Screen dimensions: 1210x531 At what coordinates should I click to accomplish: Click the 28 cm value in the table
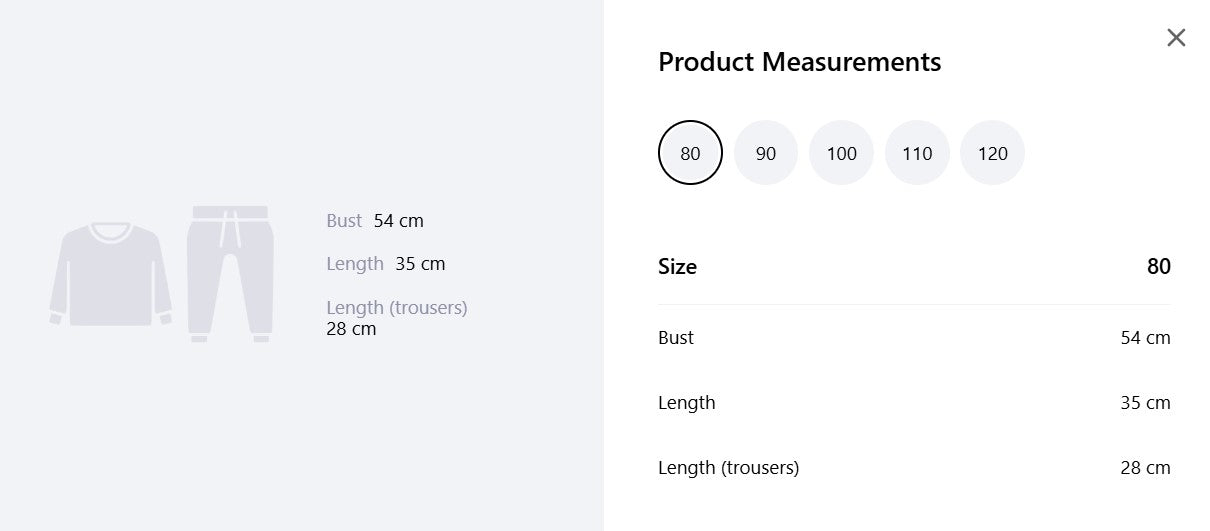coord(1145,468)
